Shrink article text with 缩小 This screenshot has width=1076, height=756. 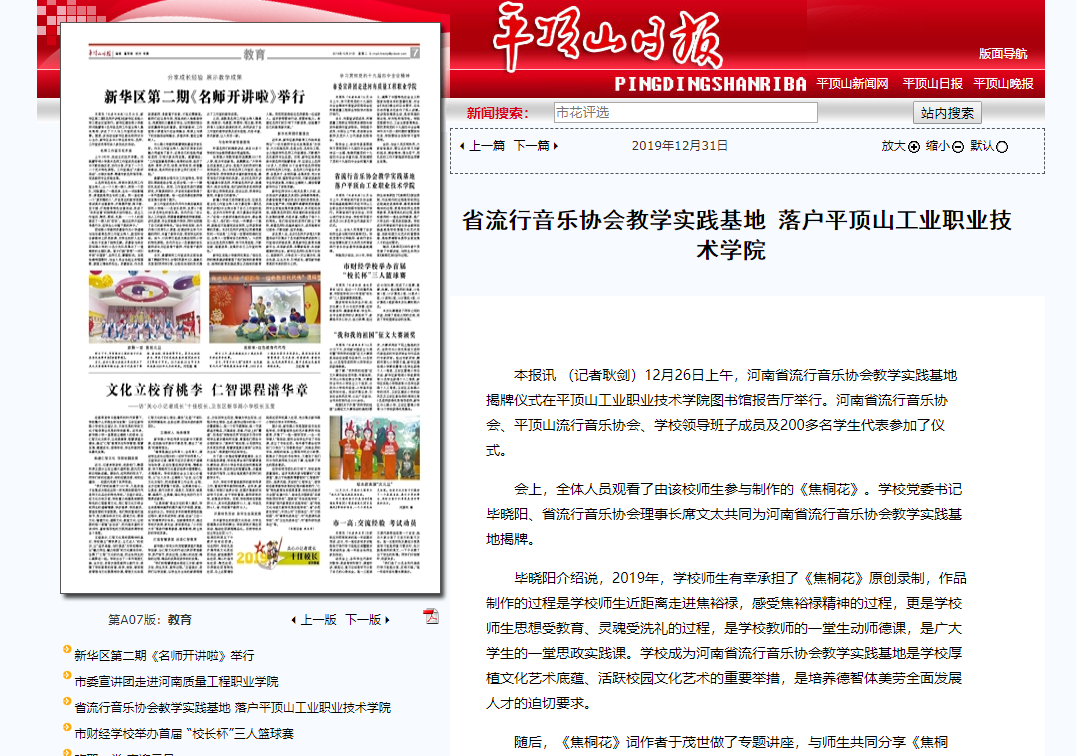point(944,146)
